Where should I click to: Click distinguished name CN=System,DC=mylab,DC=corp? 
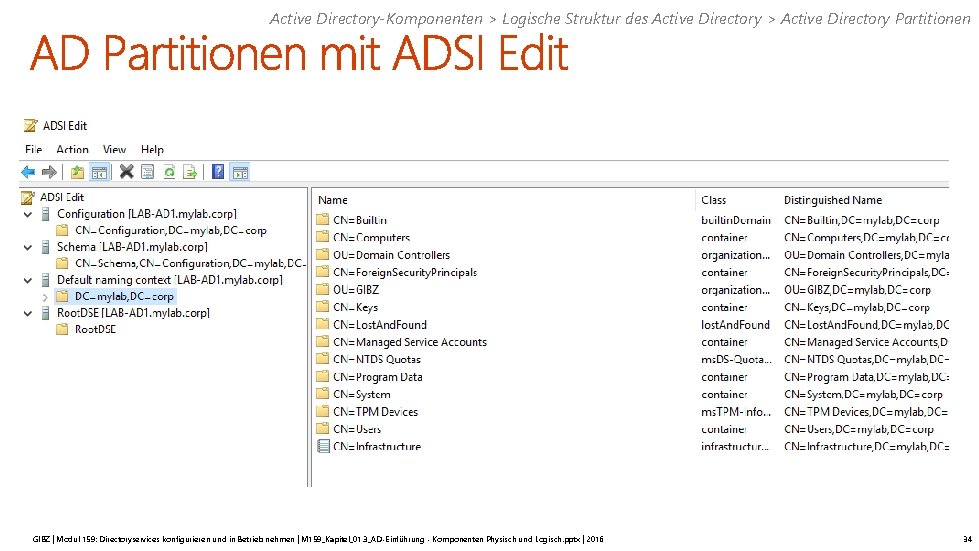click(x=863, y=394)
